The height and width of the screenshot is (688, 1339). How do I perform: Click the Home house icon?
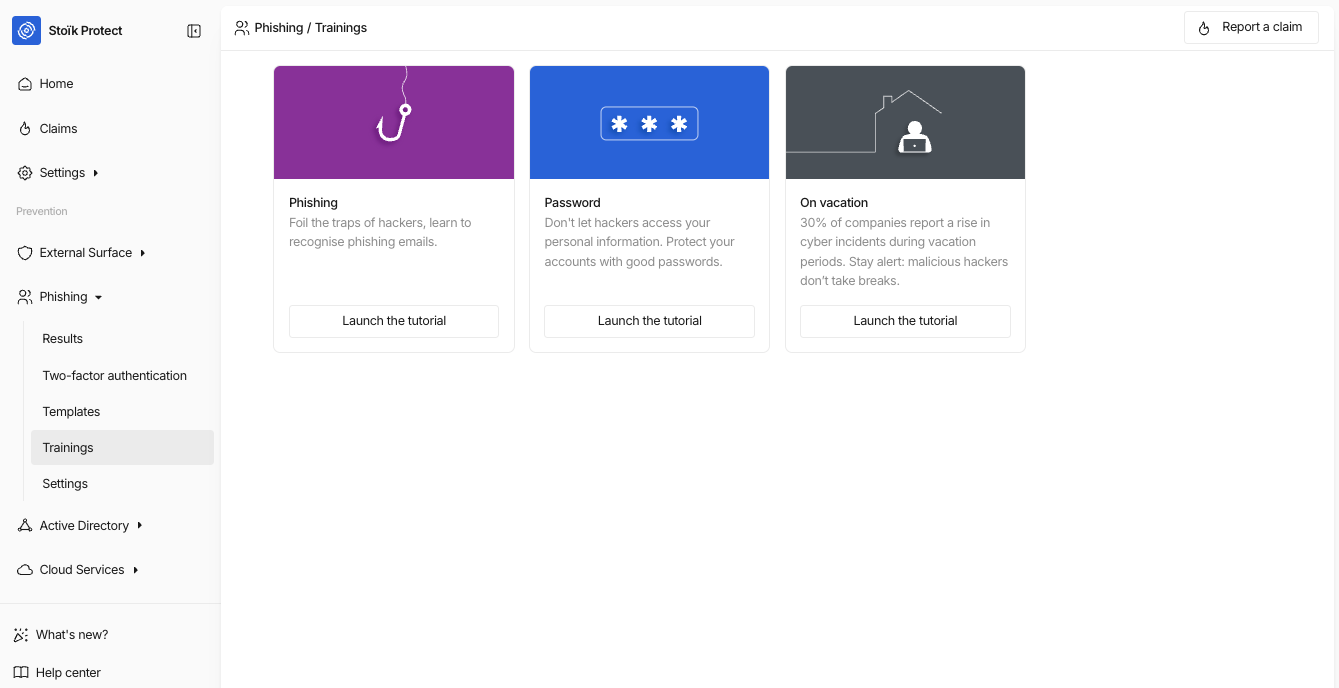click(25, 84)
